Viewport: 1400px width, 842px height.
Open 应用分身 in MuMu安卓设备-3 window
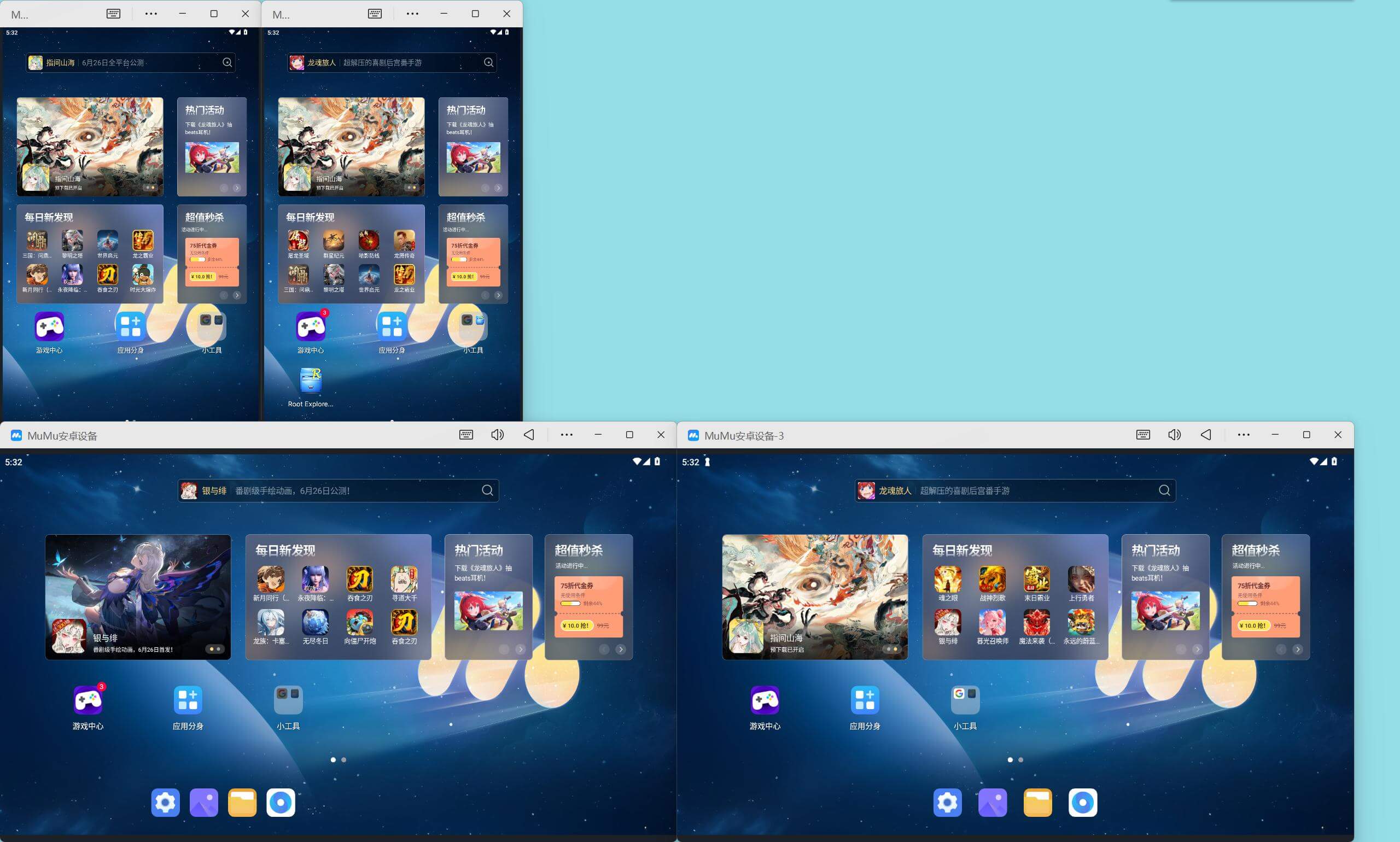point(865,700)
